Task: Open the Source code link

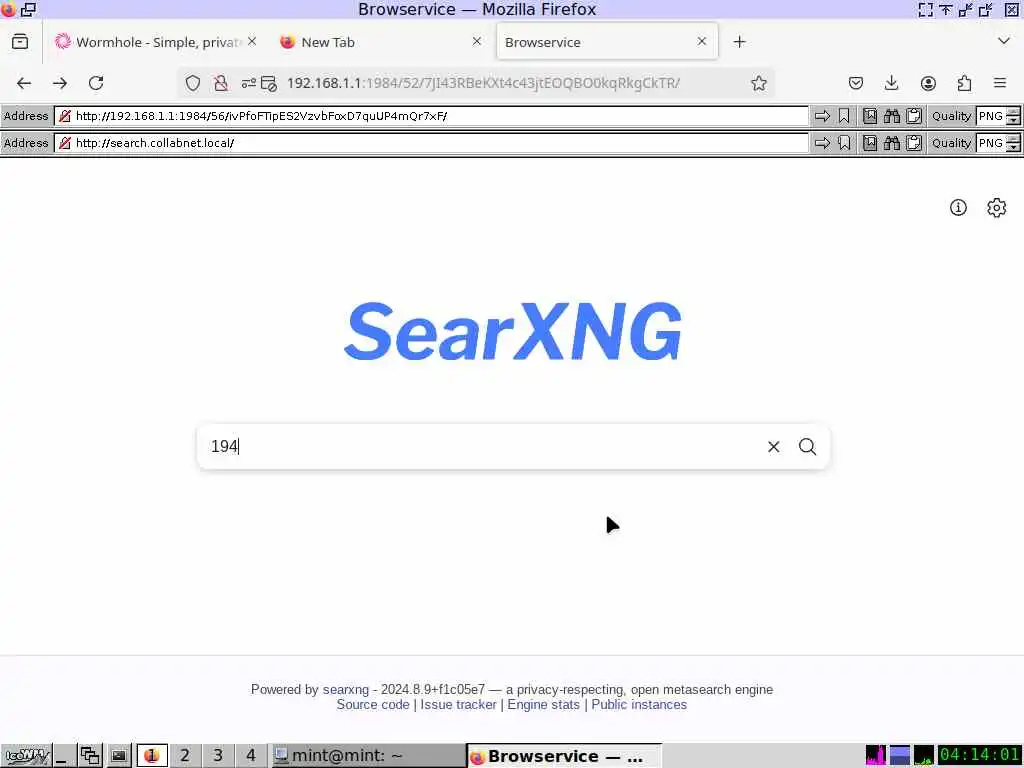Action: (x=373, y=705)
